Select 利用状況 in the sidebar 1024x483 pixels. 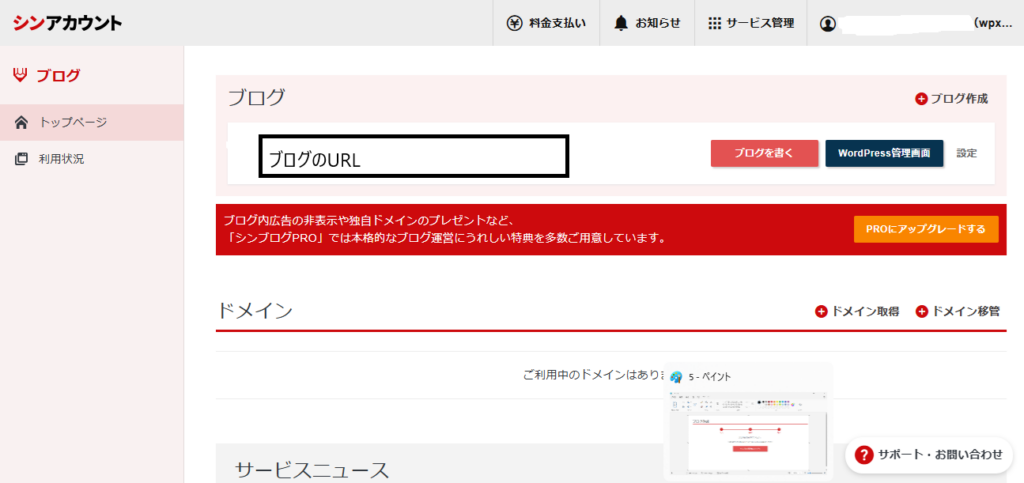61,158
